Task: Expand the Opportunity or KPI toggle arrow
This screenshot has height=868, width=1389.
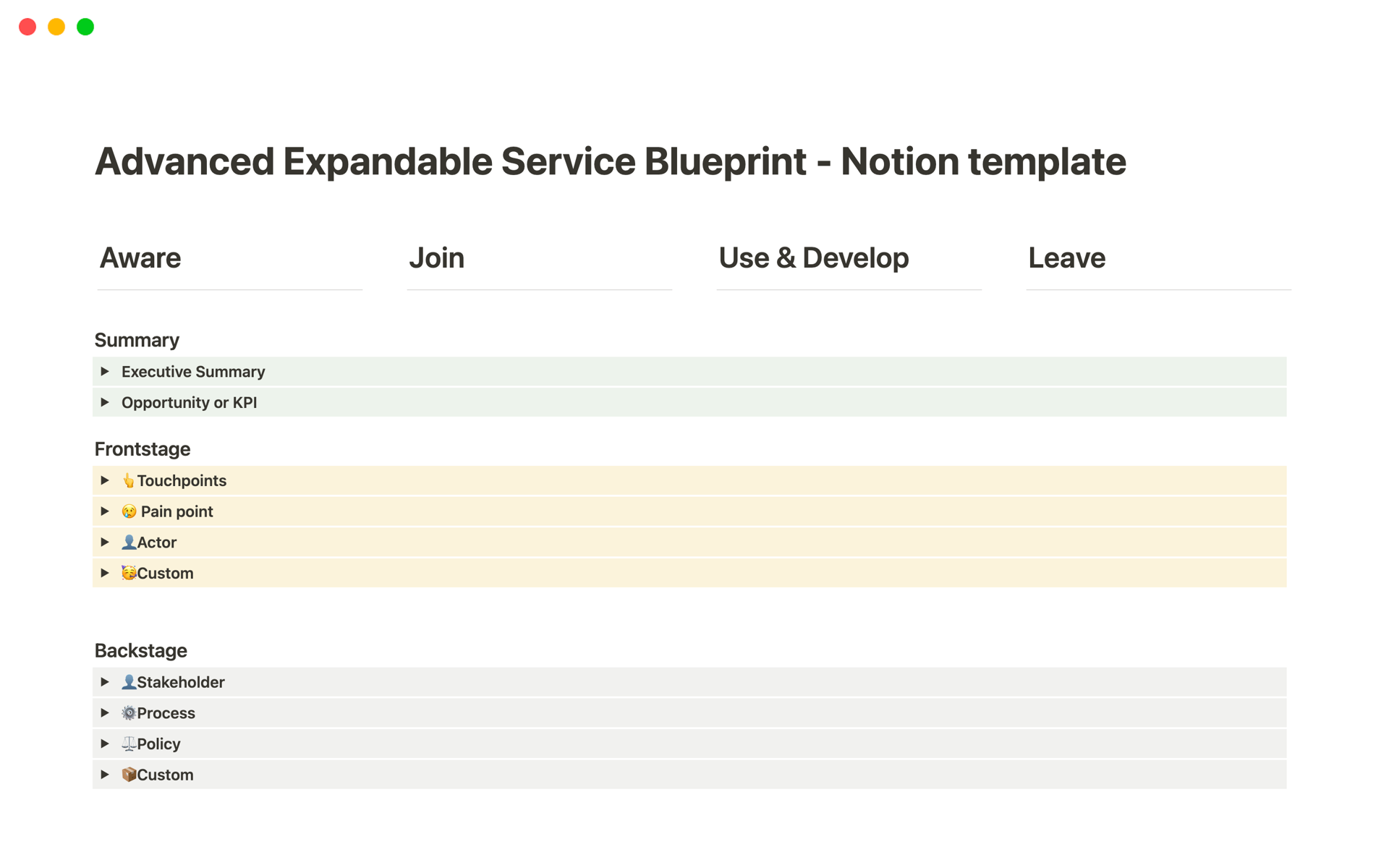Action: [x=105, y=403]
